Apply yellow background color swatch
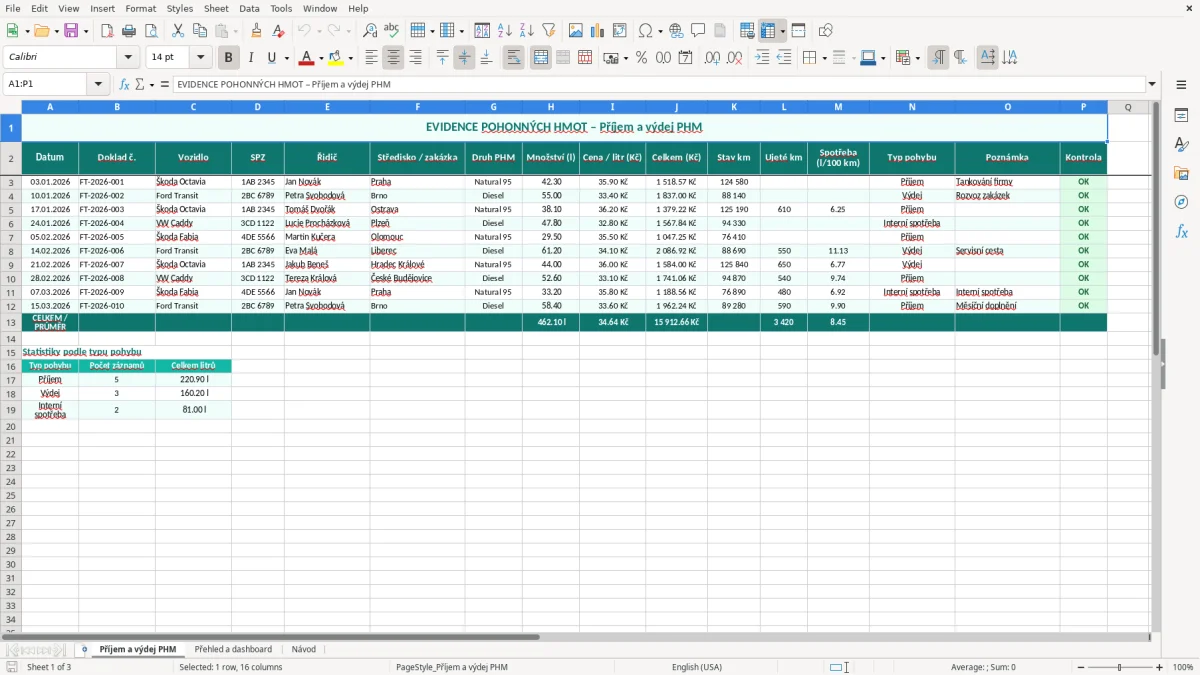 click(336, 58)
